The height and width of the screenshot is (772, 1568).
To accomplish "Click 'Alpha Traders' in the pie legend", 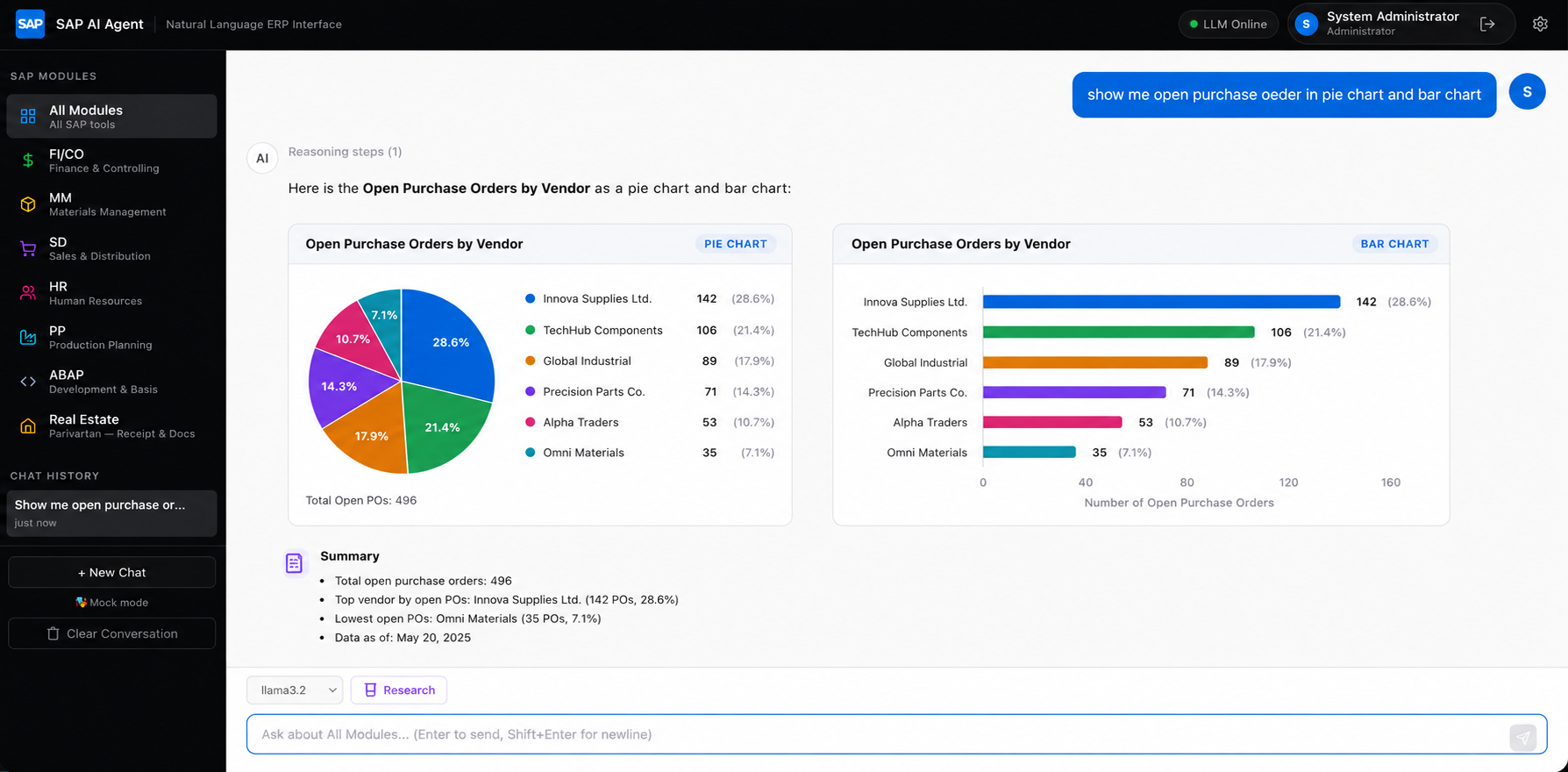I will click(581, 422).
